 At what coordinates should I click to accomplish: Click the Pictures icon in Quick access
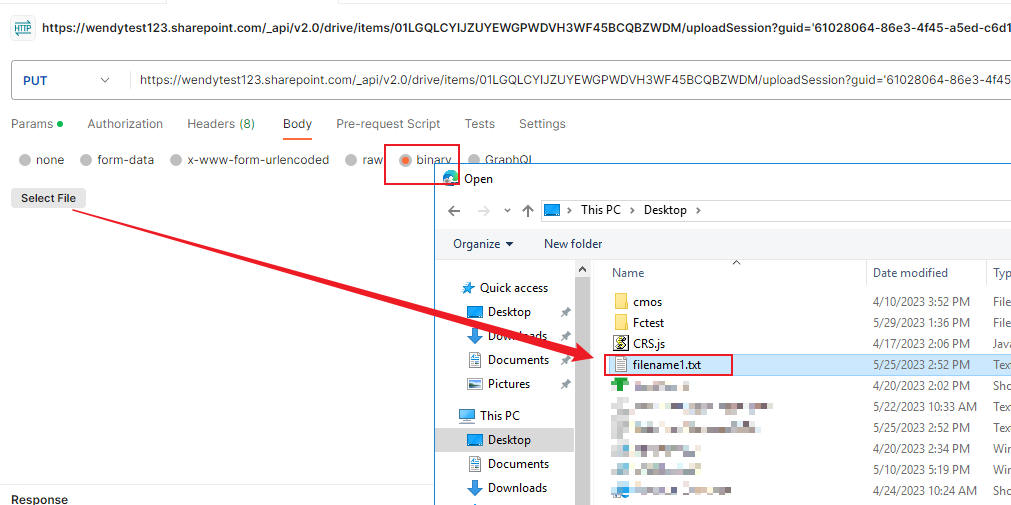(x=475, y=384)
